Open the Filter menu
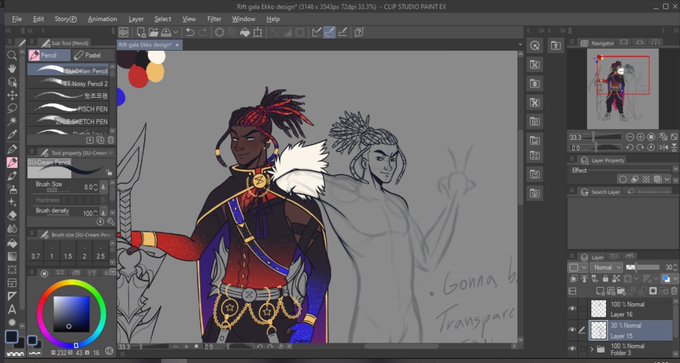The height and width of the screenshot is (363, 680). pos(214,19)
